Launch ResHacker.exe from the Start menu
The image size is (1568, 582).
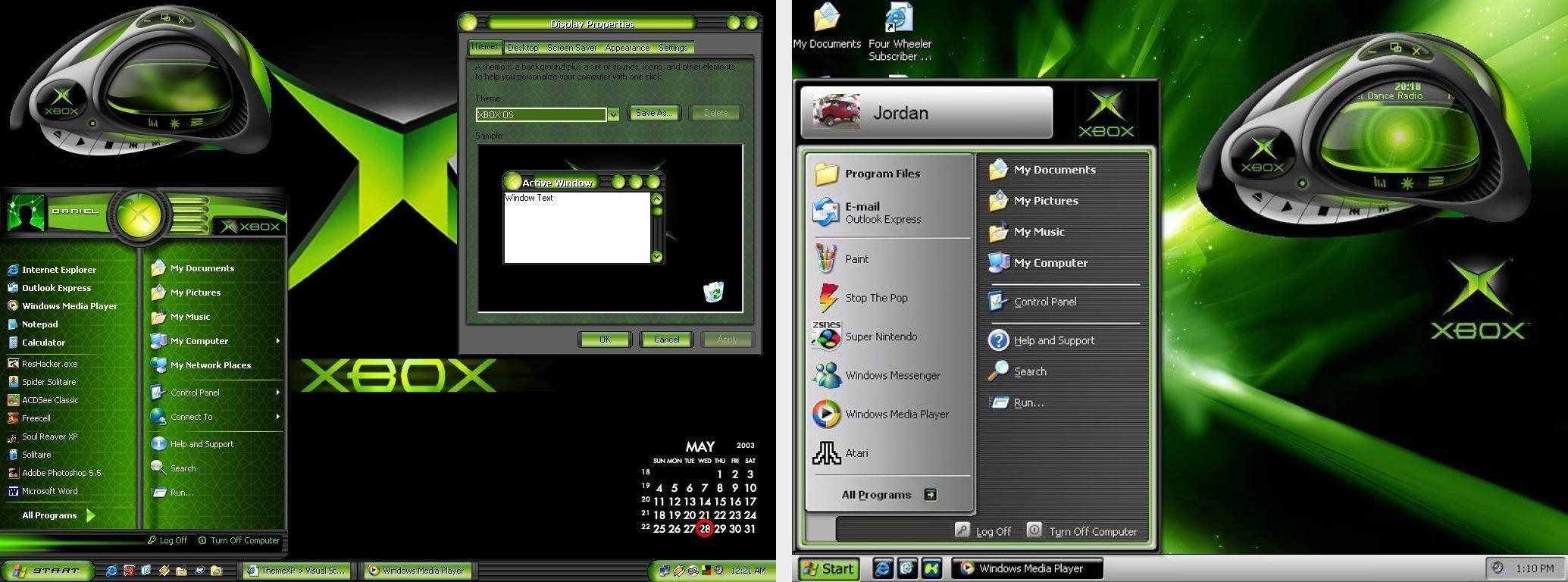tap(42, 363)
